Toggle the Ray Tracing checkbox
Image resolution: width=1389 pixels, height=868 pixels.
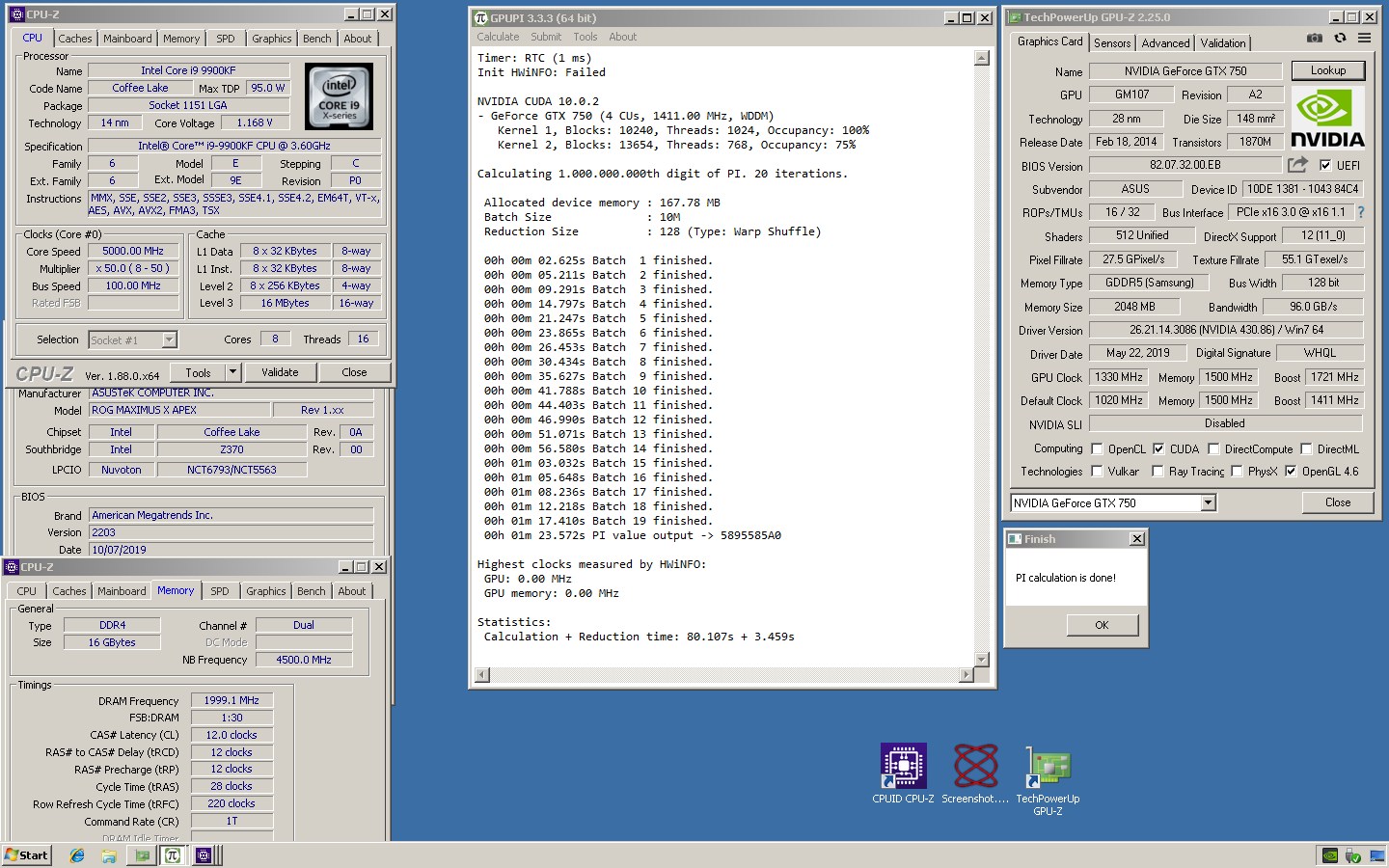[1157, 471]
